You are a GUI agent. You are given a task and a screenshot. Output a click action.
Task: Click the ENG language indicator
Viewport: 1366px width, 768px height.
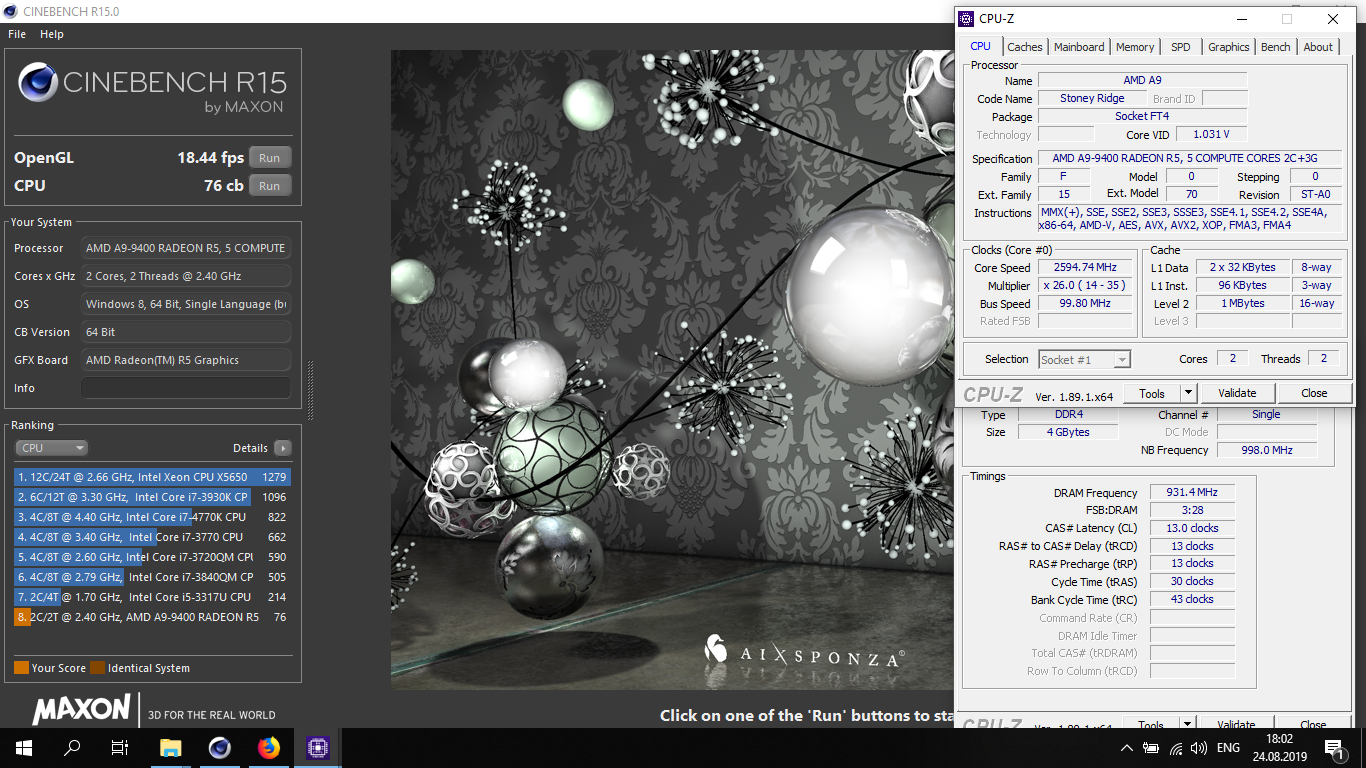1228,748
